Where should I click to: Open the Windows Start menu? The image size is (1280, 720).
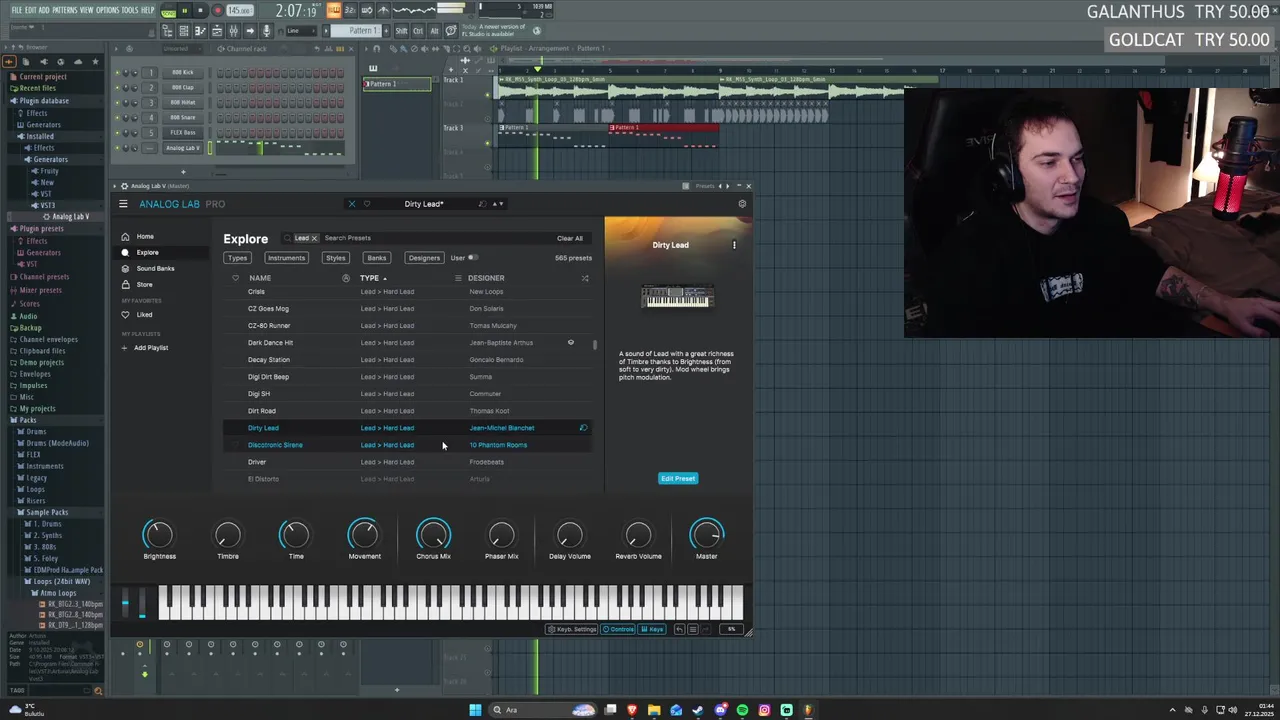coord(475,710)
